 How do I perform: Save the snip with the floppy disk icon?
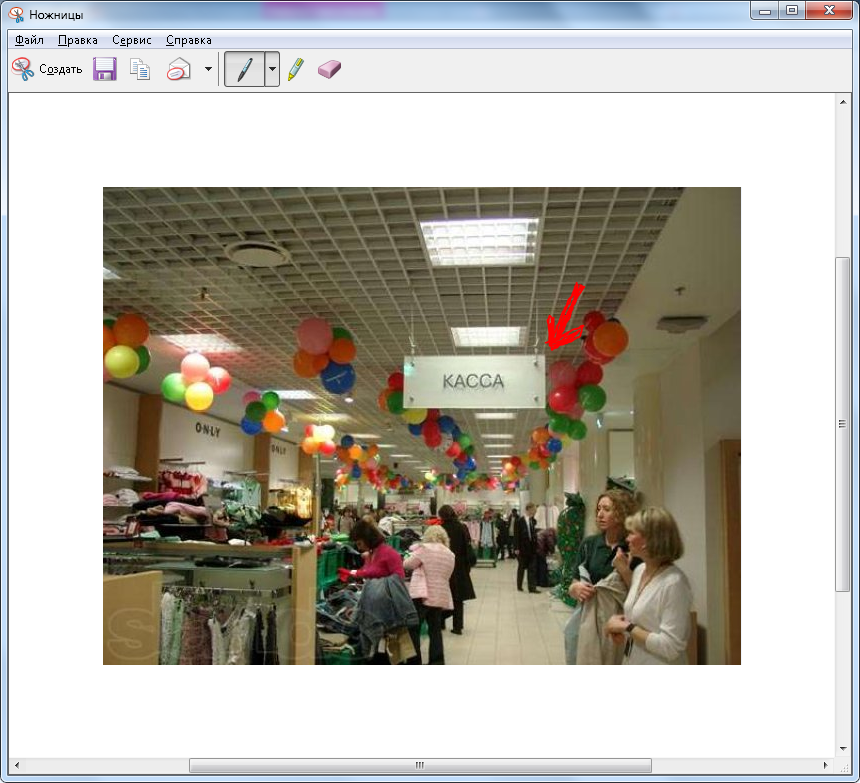(105, 69)
